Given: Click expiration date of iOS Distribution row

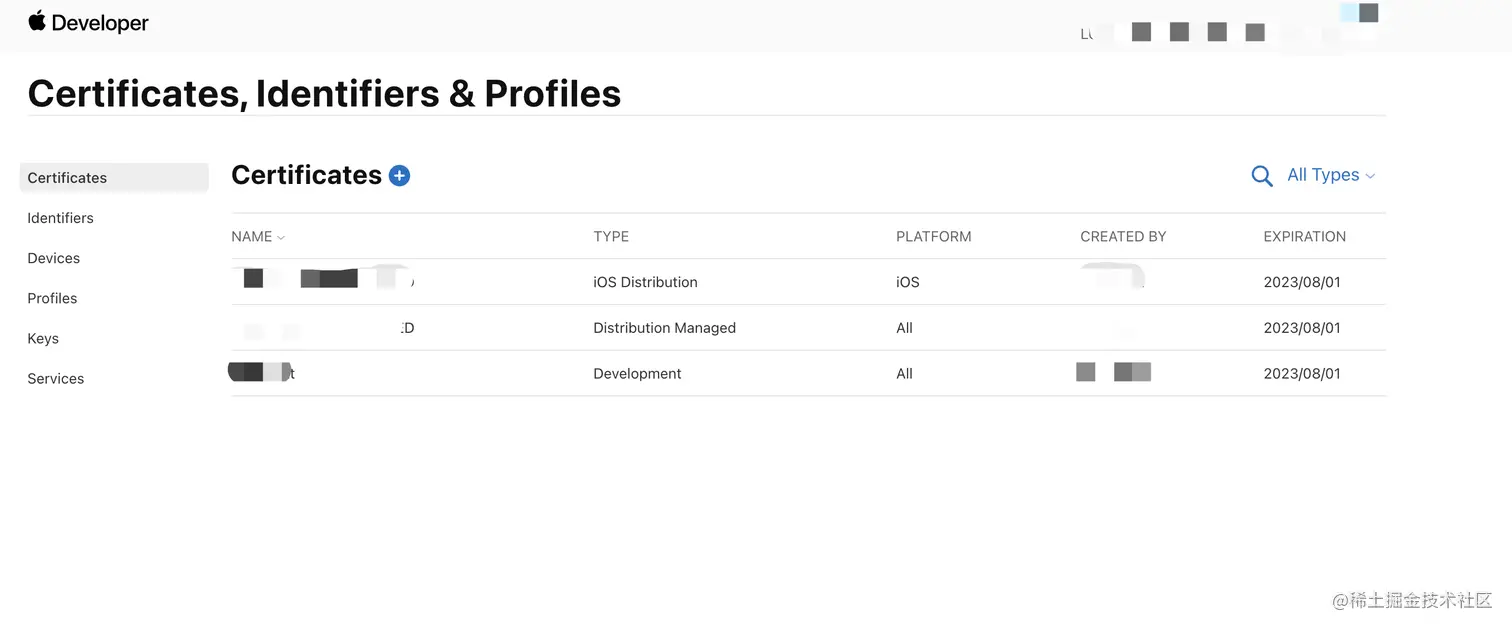Looking at the screenshot, I should pyautogui.click(x=1302, y=282).
